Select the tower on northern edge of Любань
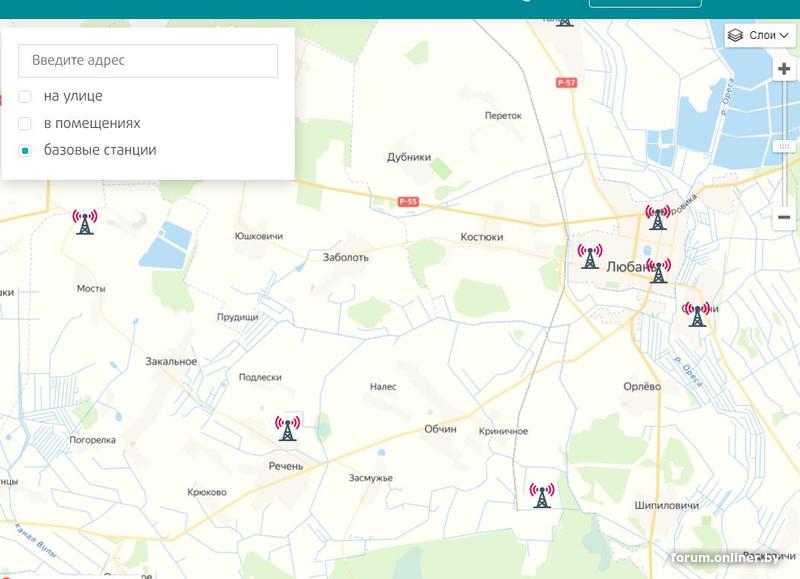800x579 pixels. click(x=657, y=217)
